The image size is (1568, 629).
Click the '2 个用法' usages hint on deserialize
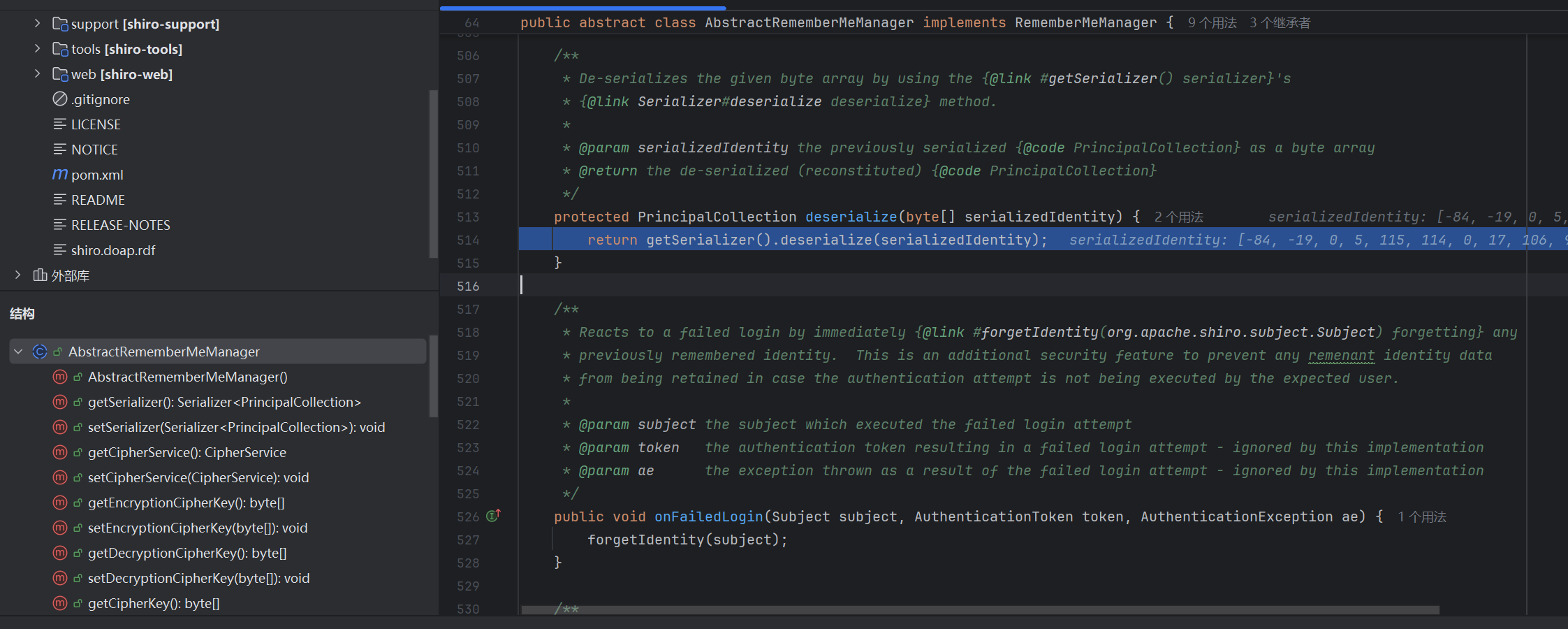[1178, 217]
